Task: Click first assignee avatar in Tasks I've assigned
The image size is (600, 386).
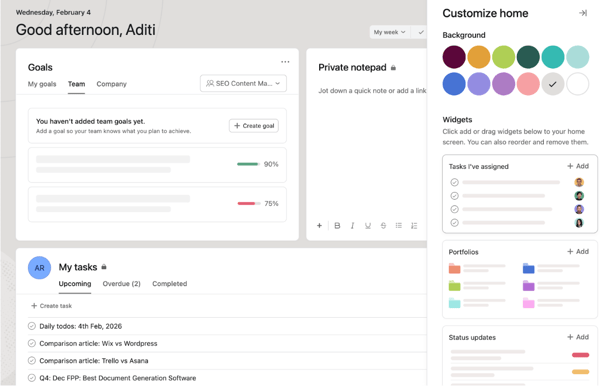Action: 579,182
